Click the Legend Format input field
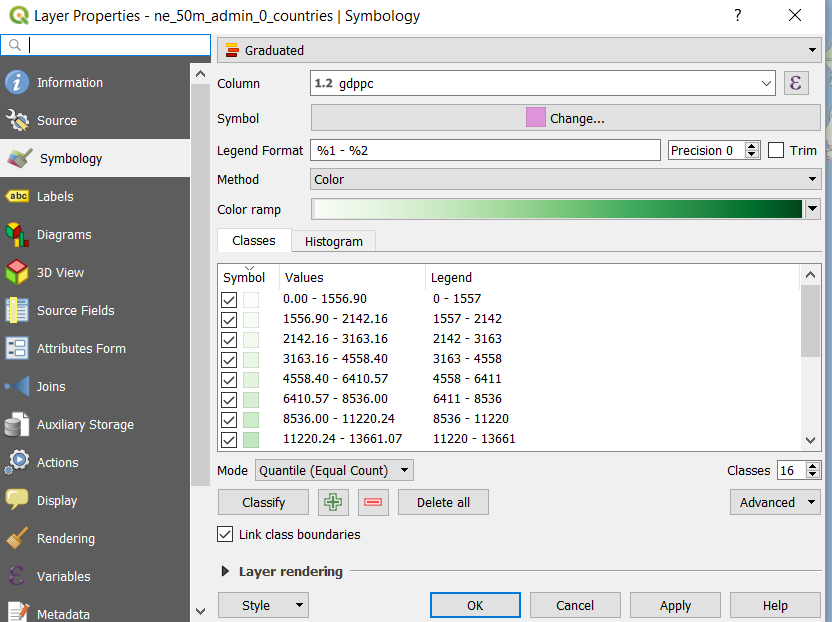 tap(485, 150)
